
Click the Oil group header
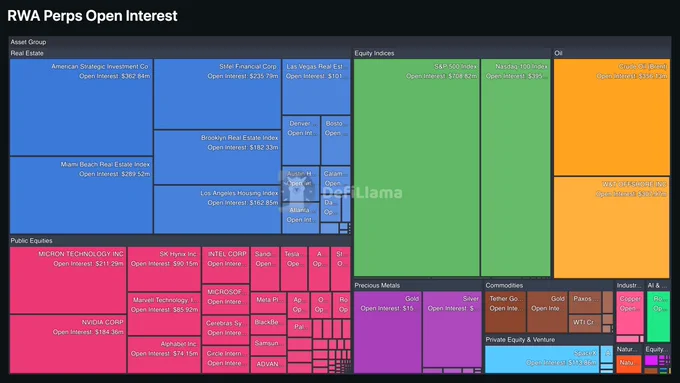point(558,53)
